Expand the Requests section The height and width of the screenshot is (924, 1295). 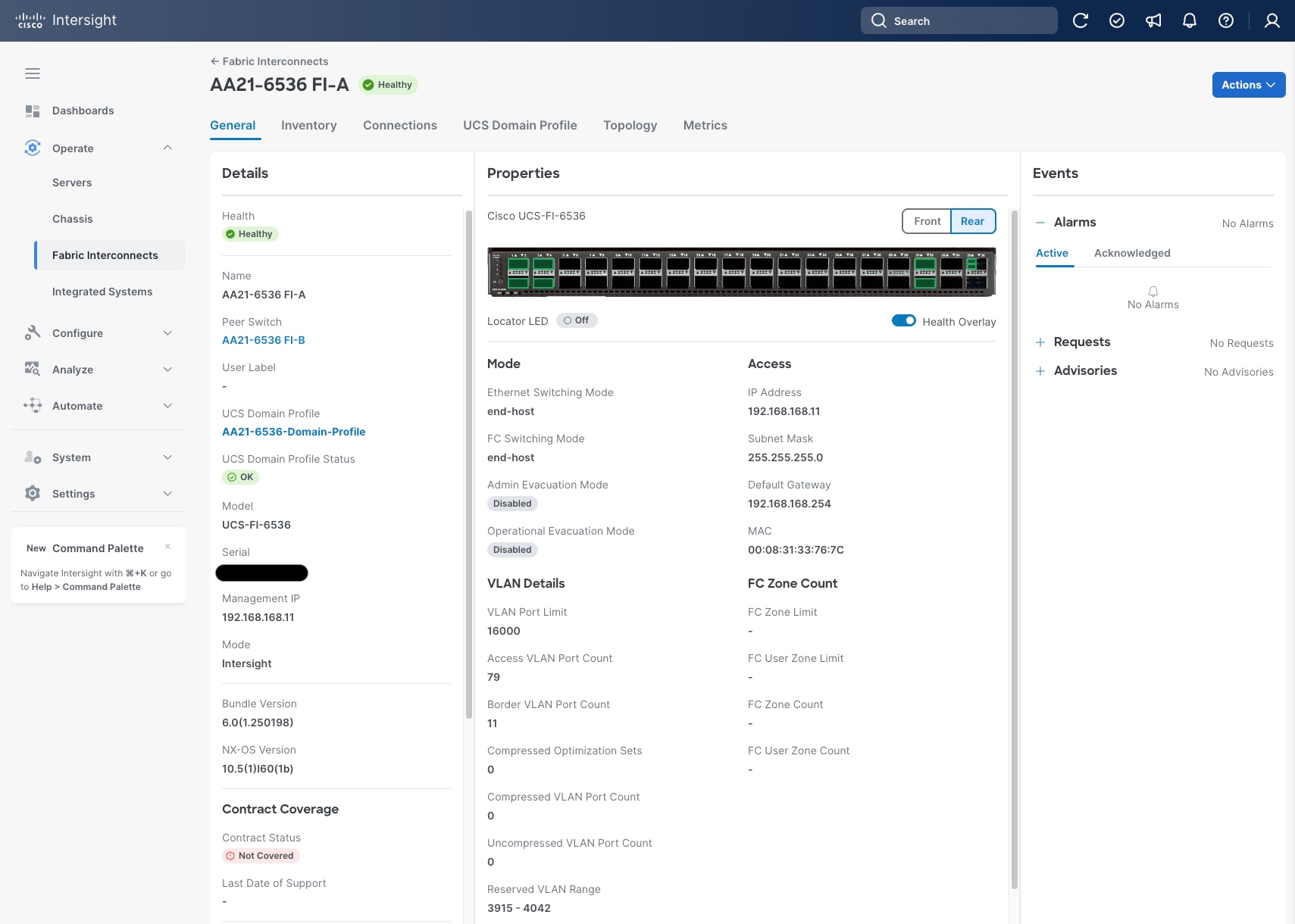point(1040,342)
